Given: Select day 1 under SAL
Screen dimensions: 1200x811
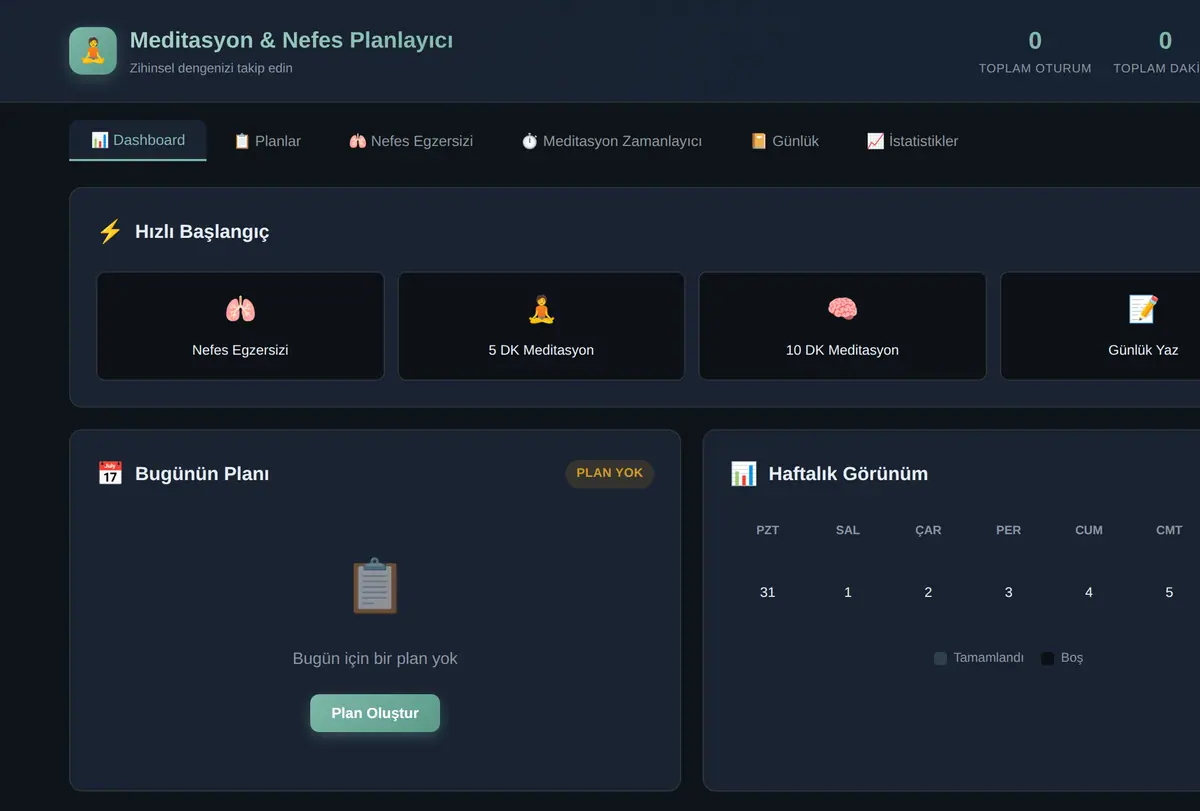Looking at the screenshot, I should tap(848, 592).
